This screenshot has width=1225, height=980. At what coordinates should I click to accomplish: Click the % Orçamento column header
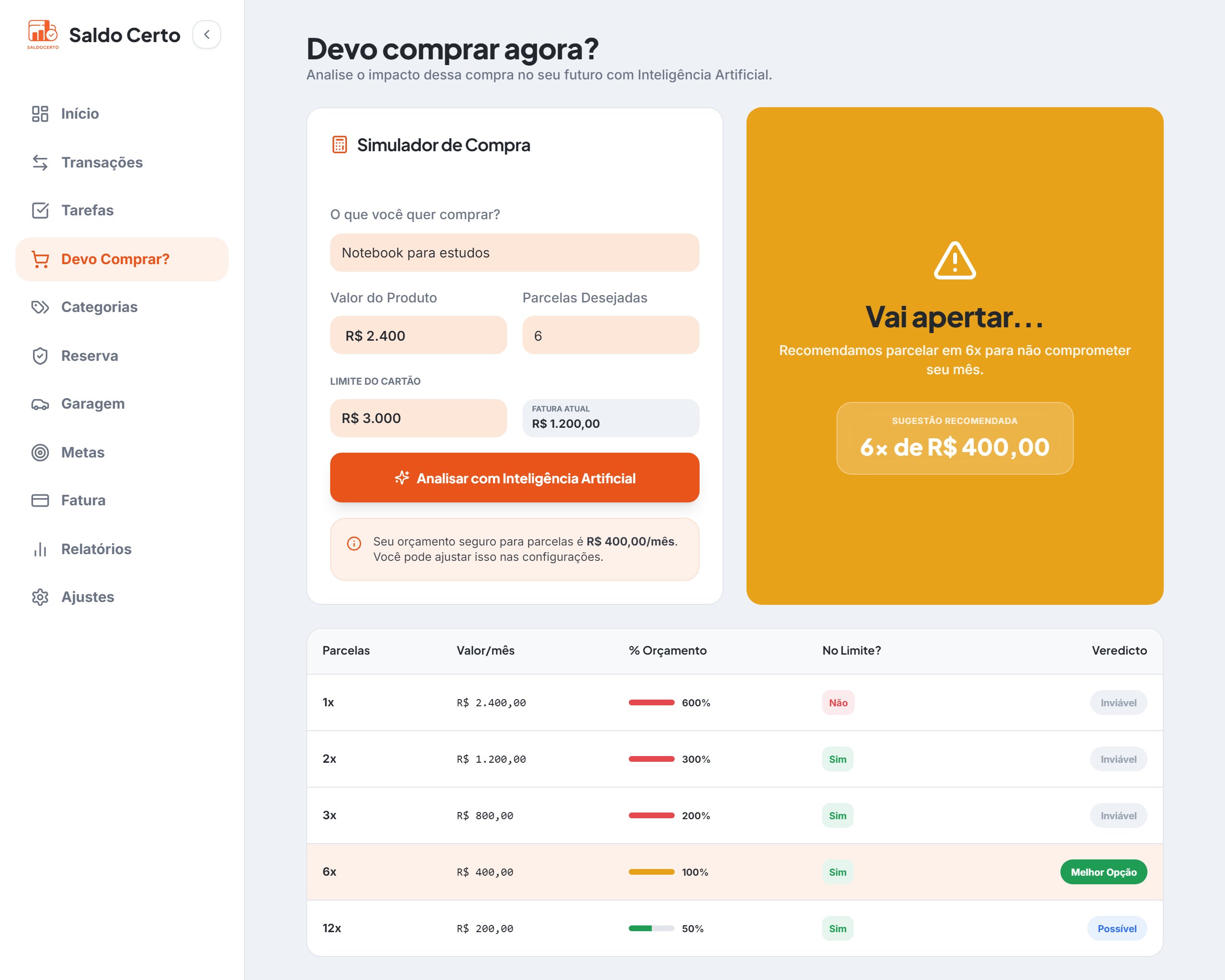(668, 650)
